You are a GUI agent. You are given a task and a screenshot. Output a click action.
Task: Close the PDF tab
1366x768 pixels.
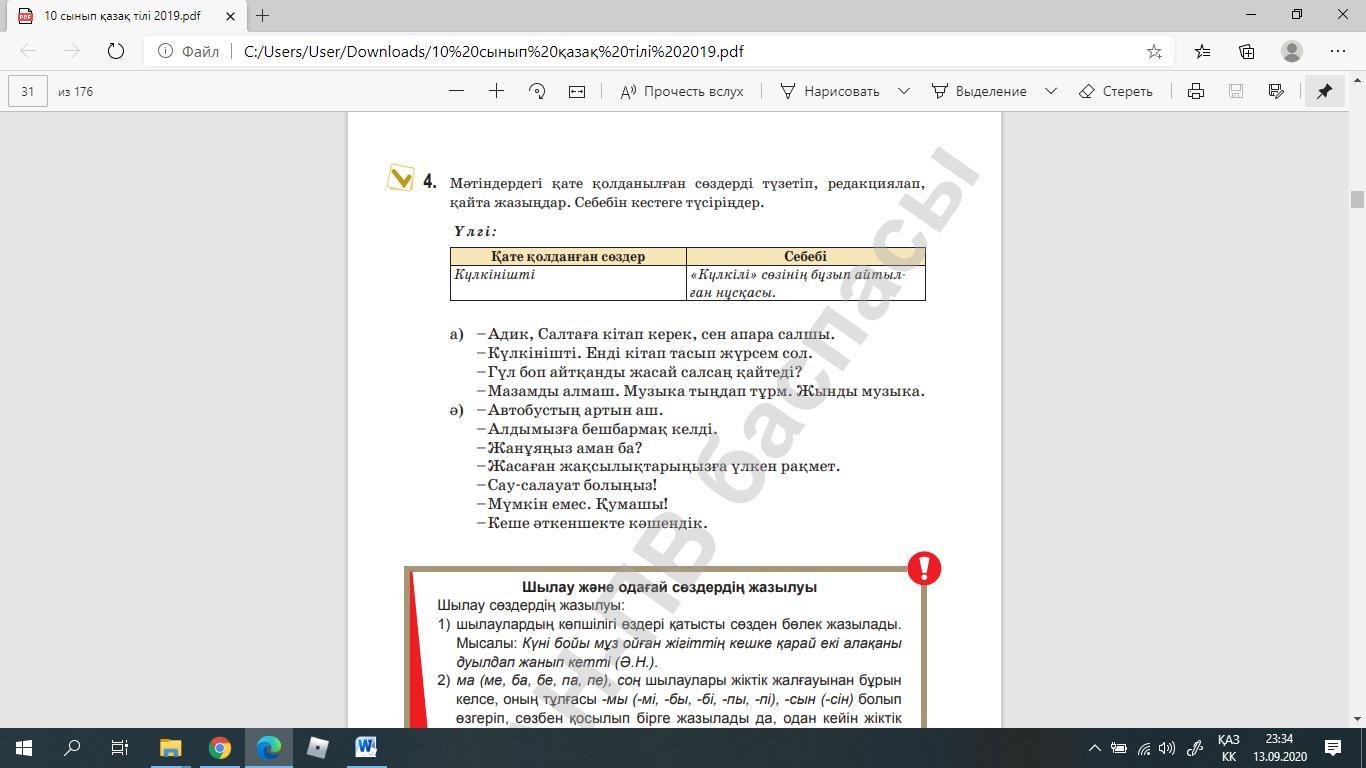(230, 16)
